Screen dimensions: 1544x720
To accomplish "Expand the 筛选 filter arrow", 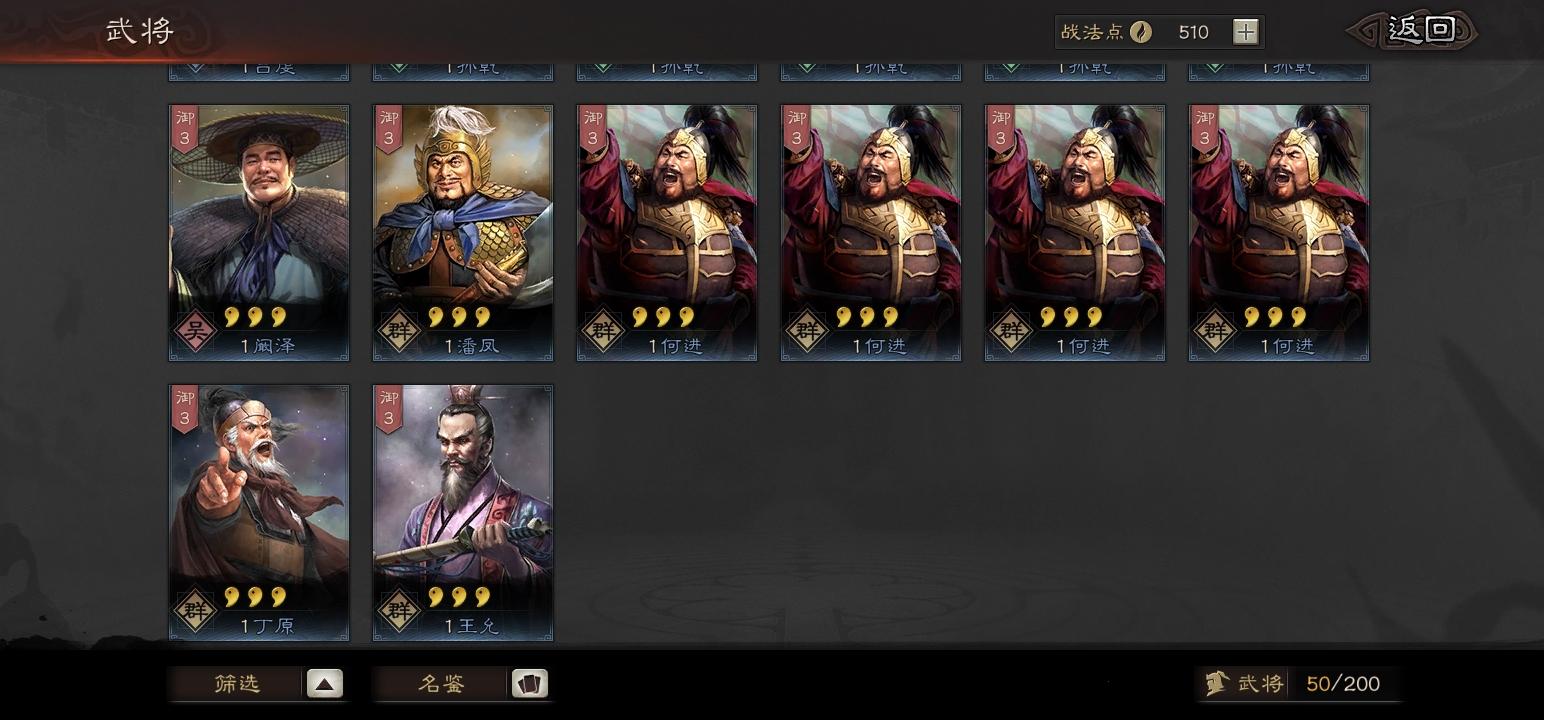I will (325, 684).
